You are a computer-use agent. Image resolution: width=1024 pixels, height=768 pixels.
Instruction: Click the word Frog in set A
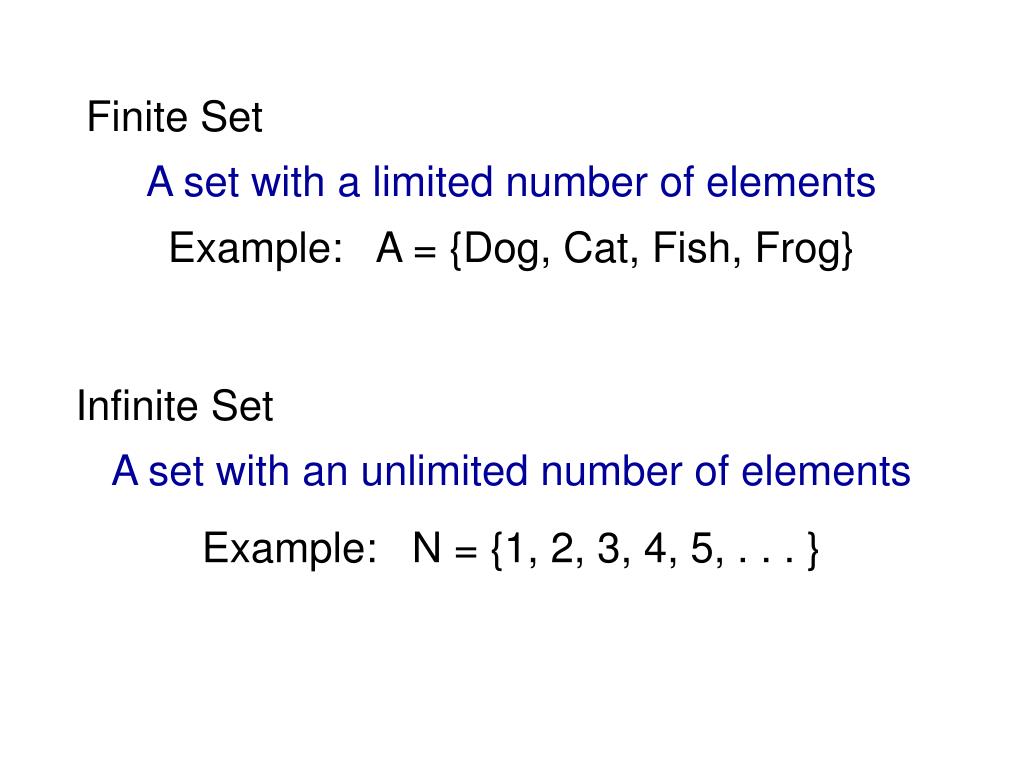[x=797, y=249]
